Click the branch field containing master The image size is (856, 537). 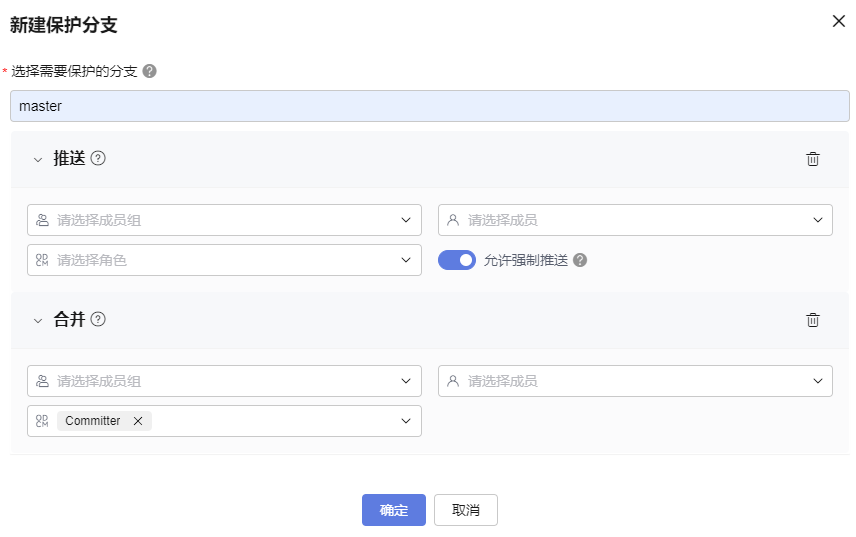[x=430, y=106]
